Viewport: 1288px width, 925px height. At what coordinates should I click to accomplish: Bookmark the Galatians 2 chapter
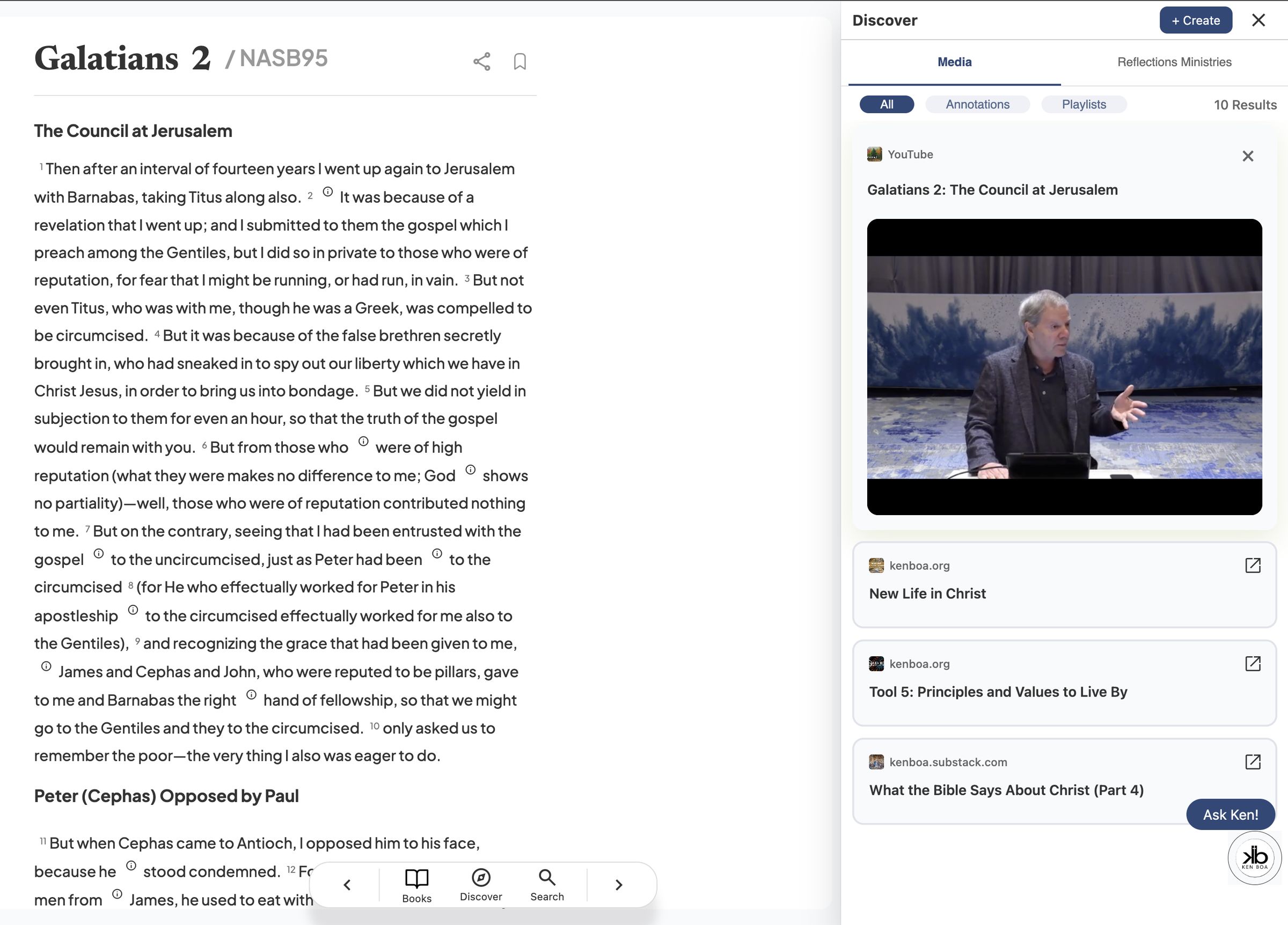(519, 61)
